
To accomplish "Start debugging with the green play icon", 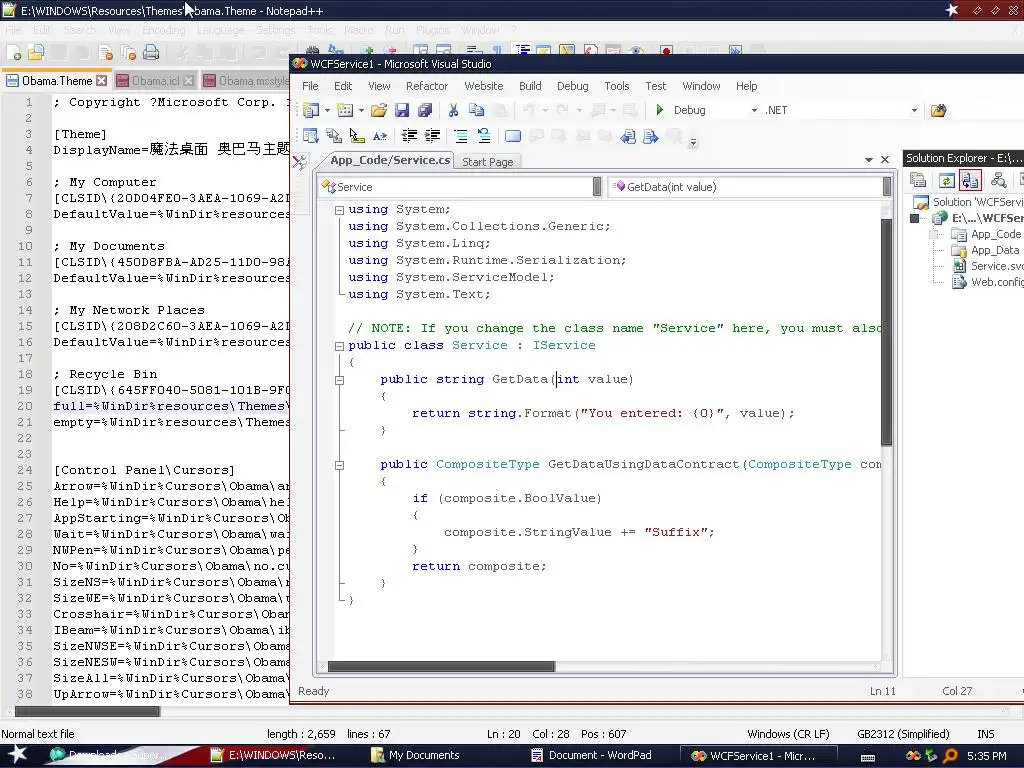I will (660, 110).
